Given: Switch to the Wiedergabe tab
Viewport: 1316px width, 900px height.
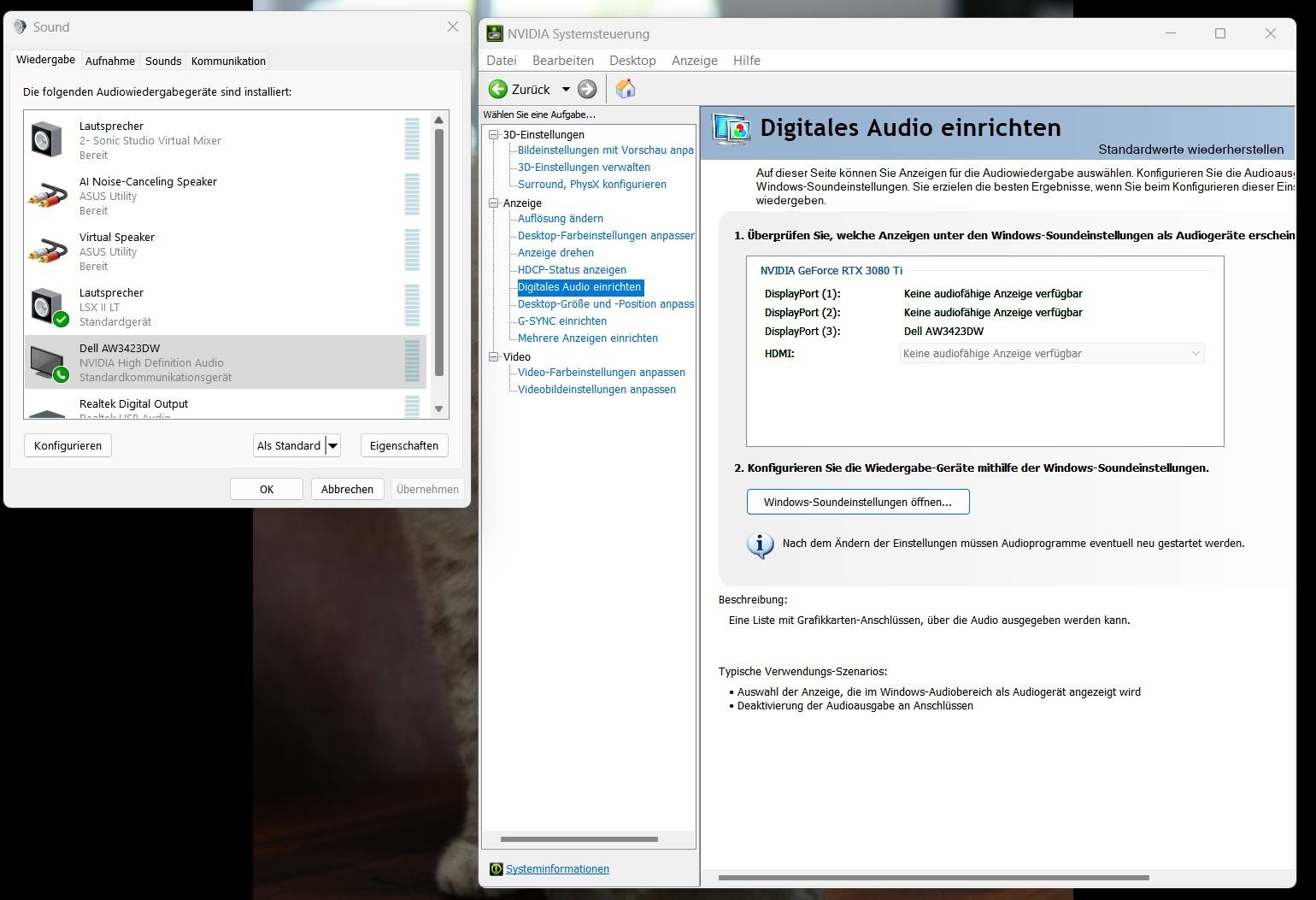Looking at the screenshot, I should [x=46, y=60].
